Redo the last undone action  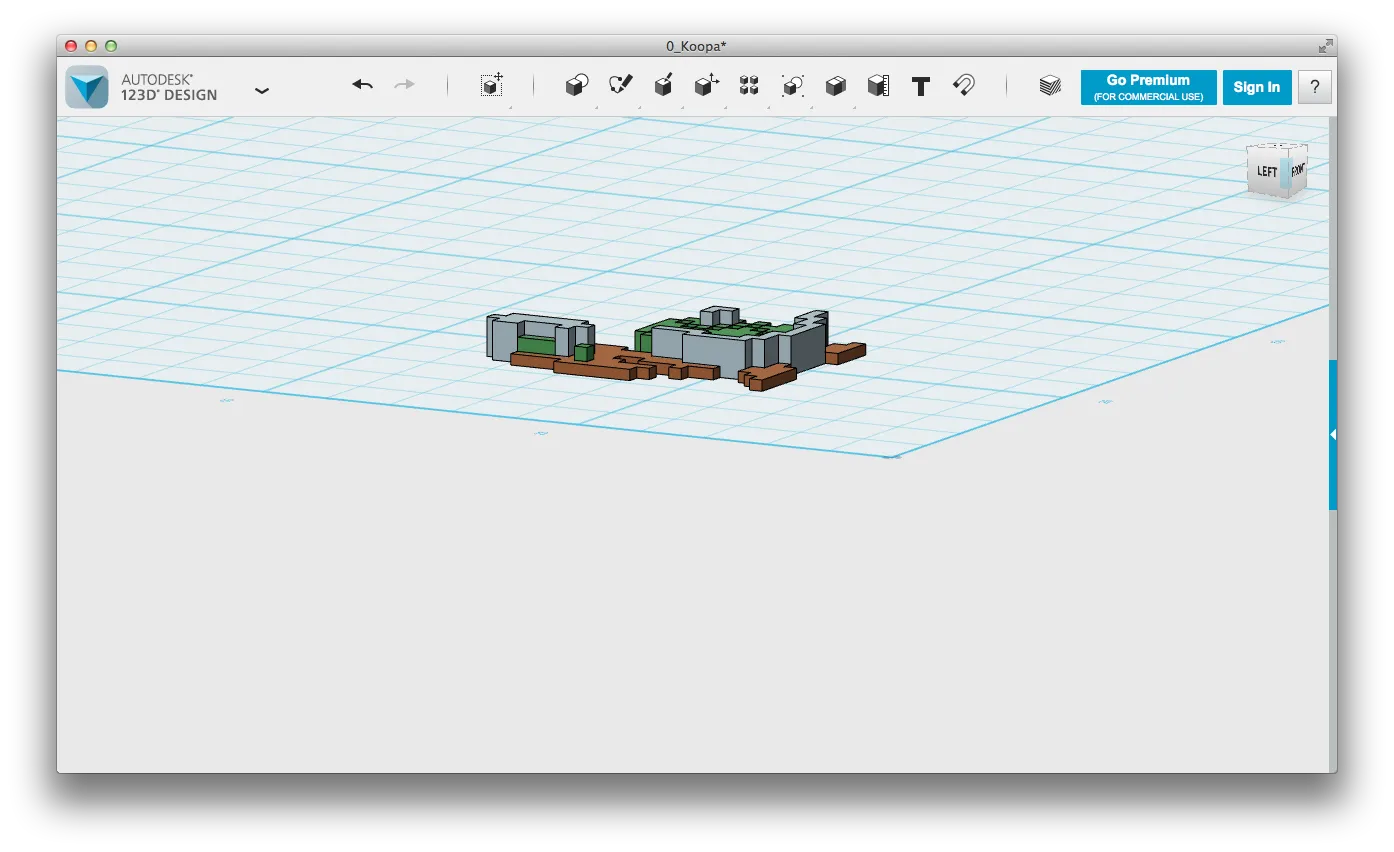click(404, 85)
